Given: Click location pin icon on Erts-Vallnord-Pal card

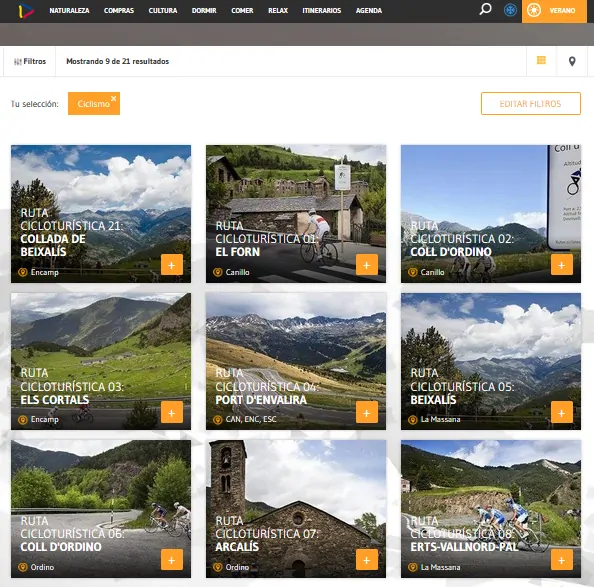Looking at the screenshot, I should 413,567.
